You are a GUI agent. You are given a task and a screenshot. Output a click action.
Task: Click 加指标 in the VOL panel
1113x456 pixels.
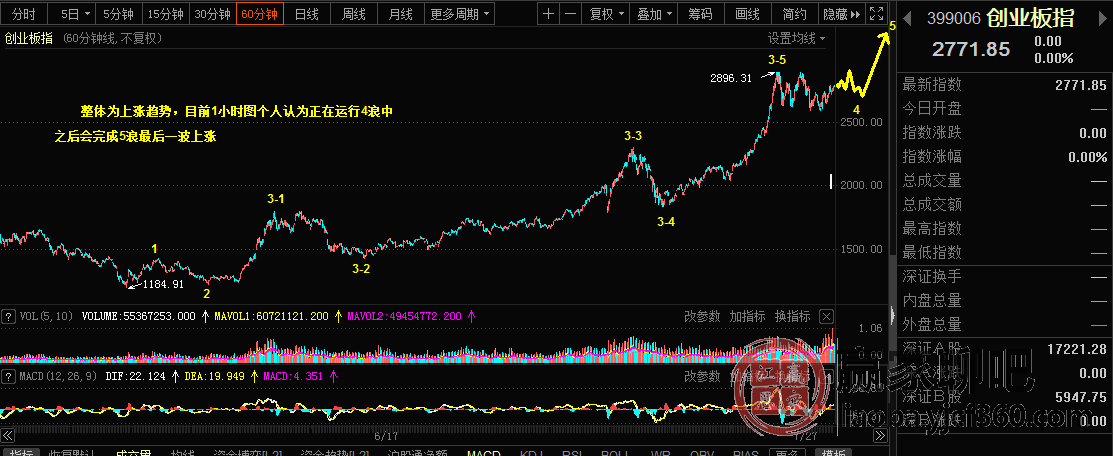[747, 316]
